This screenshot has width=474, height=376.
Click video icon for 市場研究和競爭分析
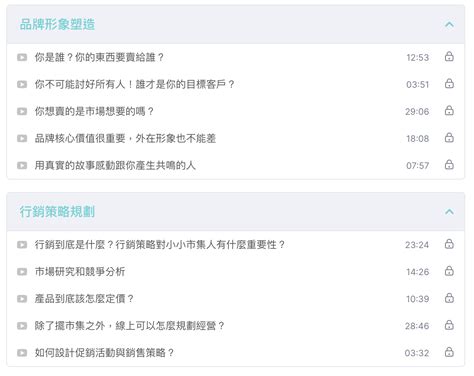22,272
